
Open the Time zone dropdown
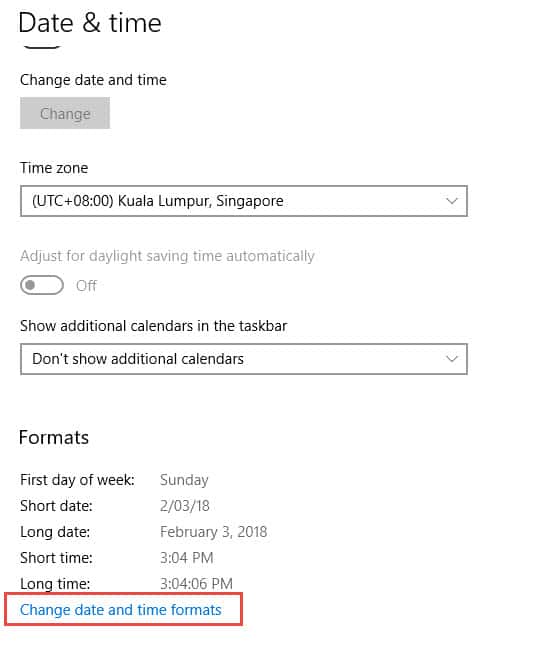coord(243,201)
